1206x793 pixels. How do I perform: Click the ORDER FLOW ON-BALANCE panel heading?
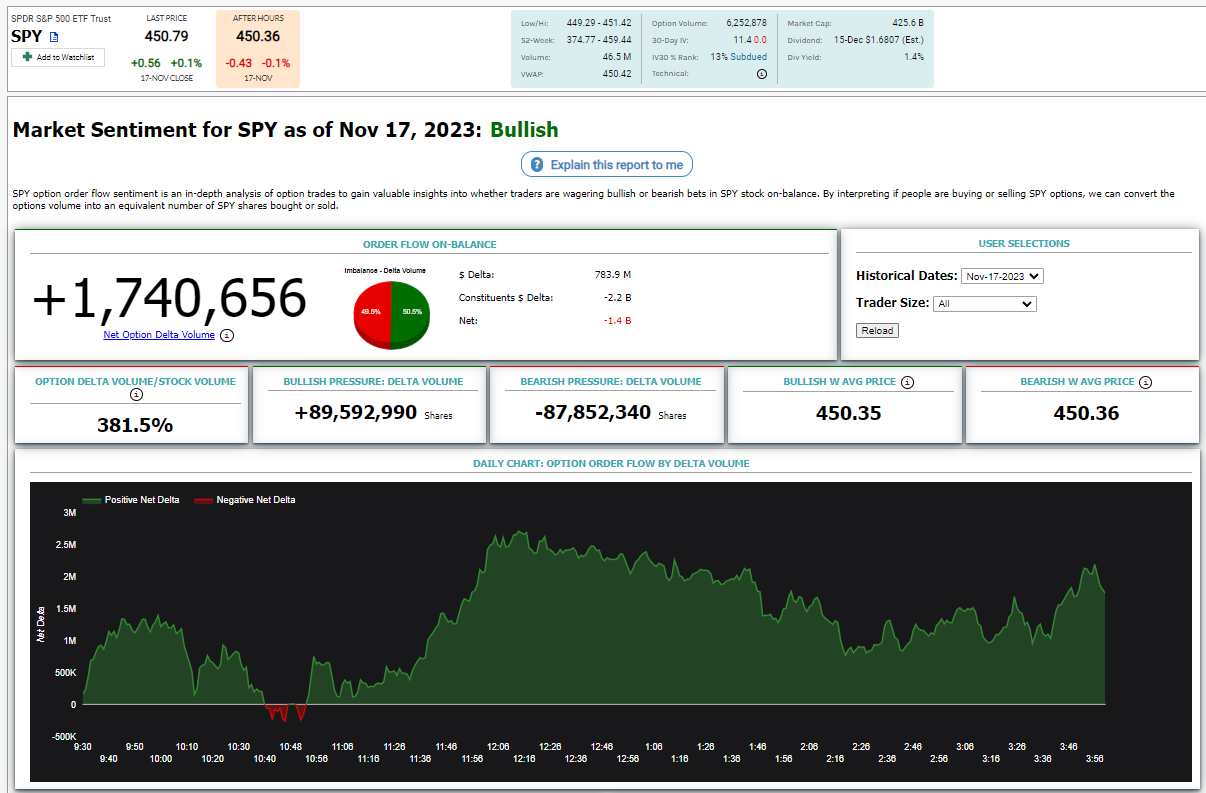pyautogui.click(x=430, y=245)
